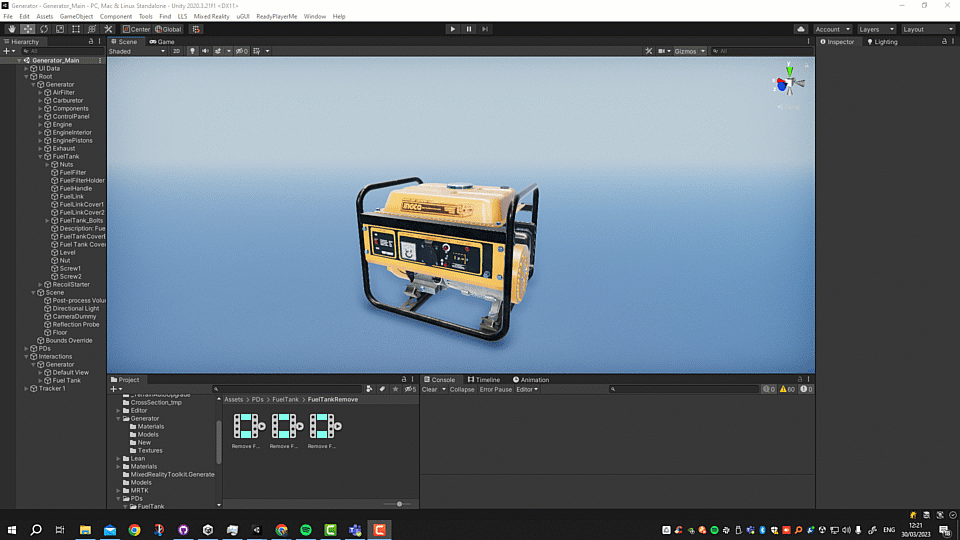
Task: Expand the Gizmos dropdown
Action: [x=689, y=51]
